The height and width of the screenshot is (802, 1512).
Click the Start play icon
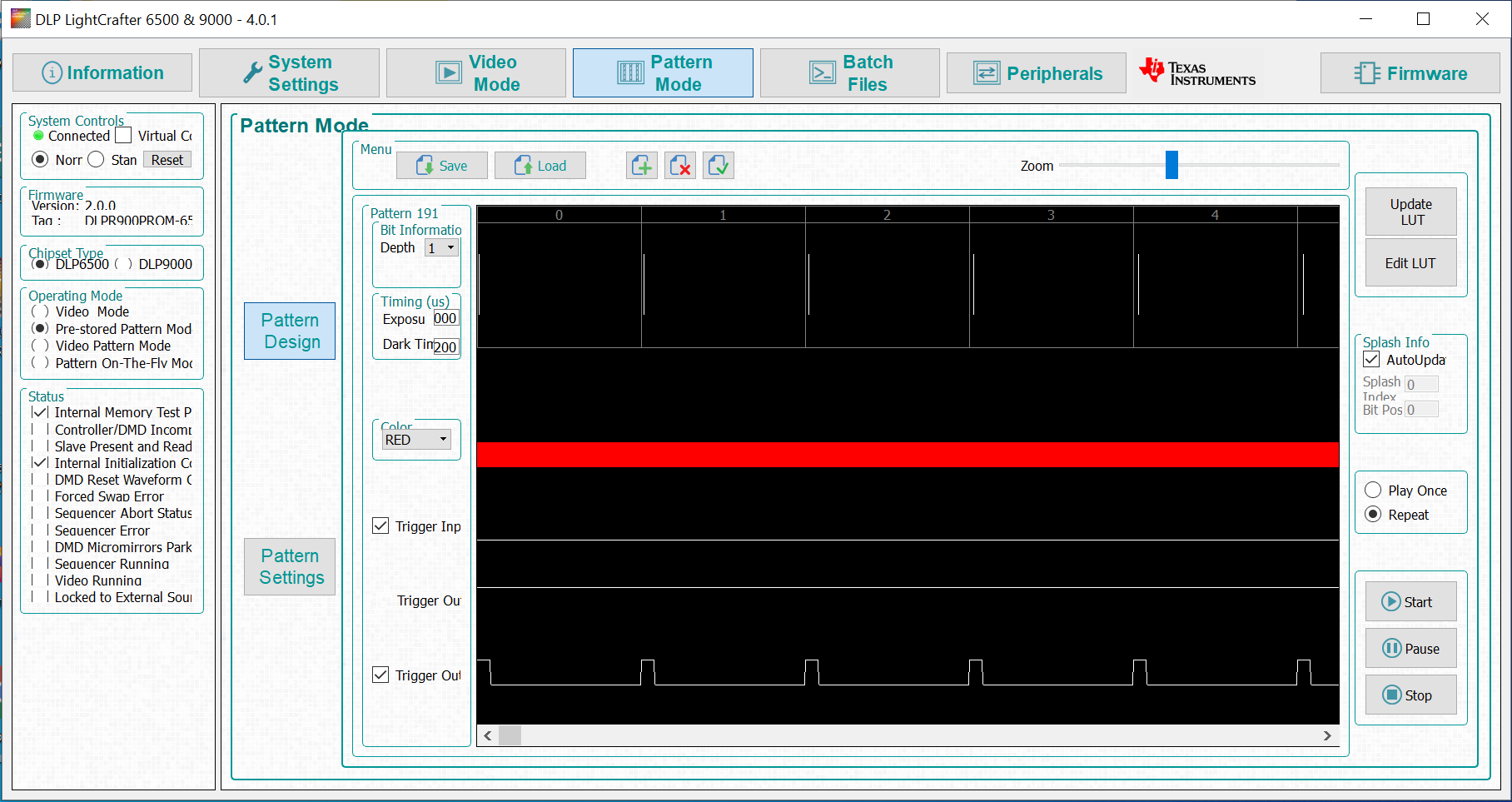(x=1391, y=601)
